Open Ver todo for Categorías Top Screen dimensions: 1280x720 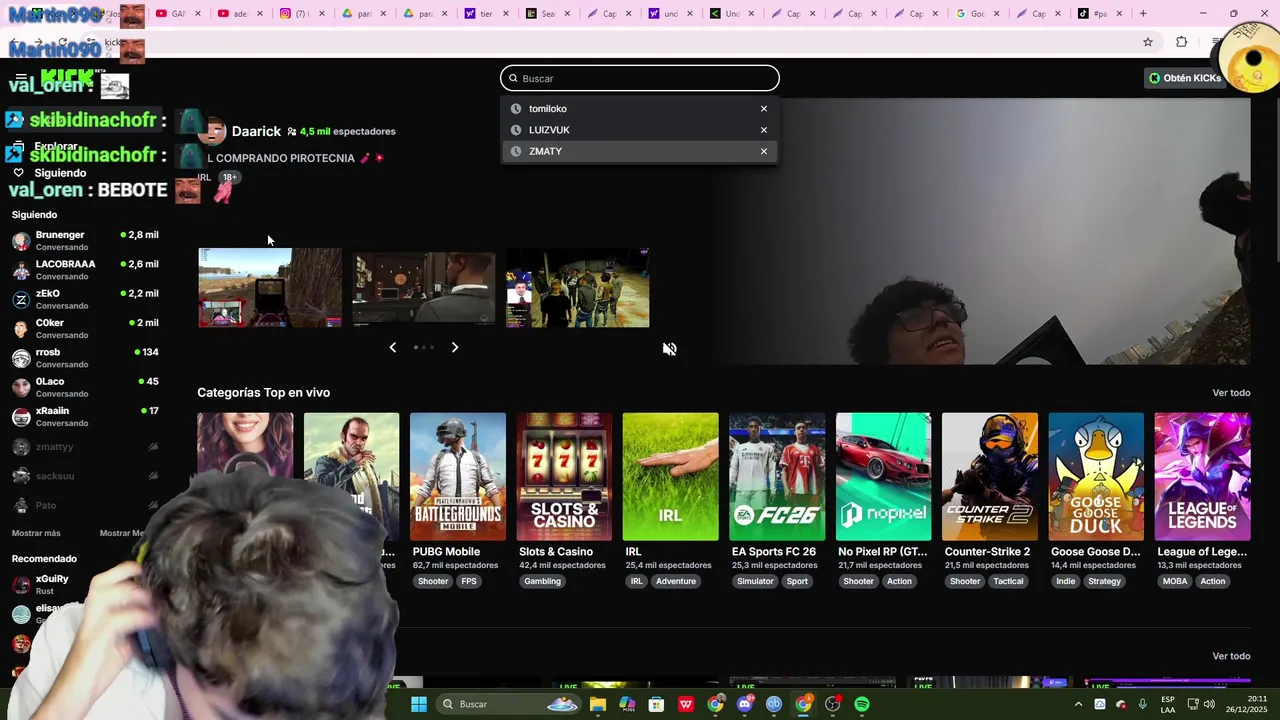click(1231, 393)
